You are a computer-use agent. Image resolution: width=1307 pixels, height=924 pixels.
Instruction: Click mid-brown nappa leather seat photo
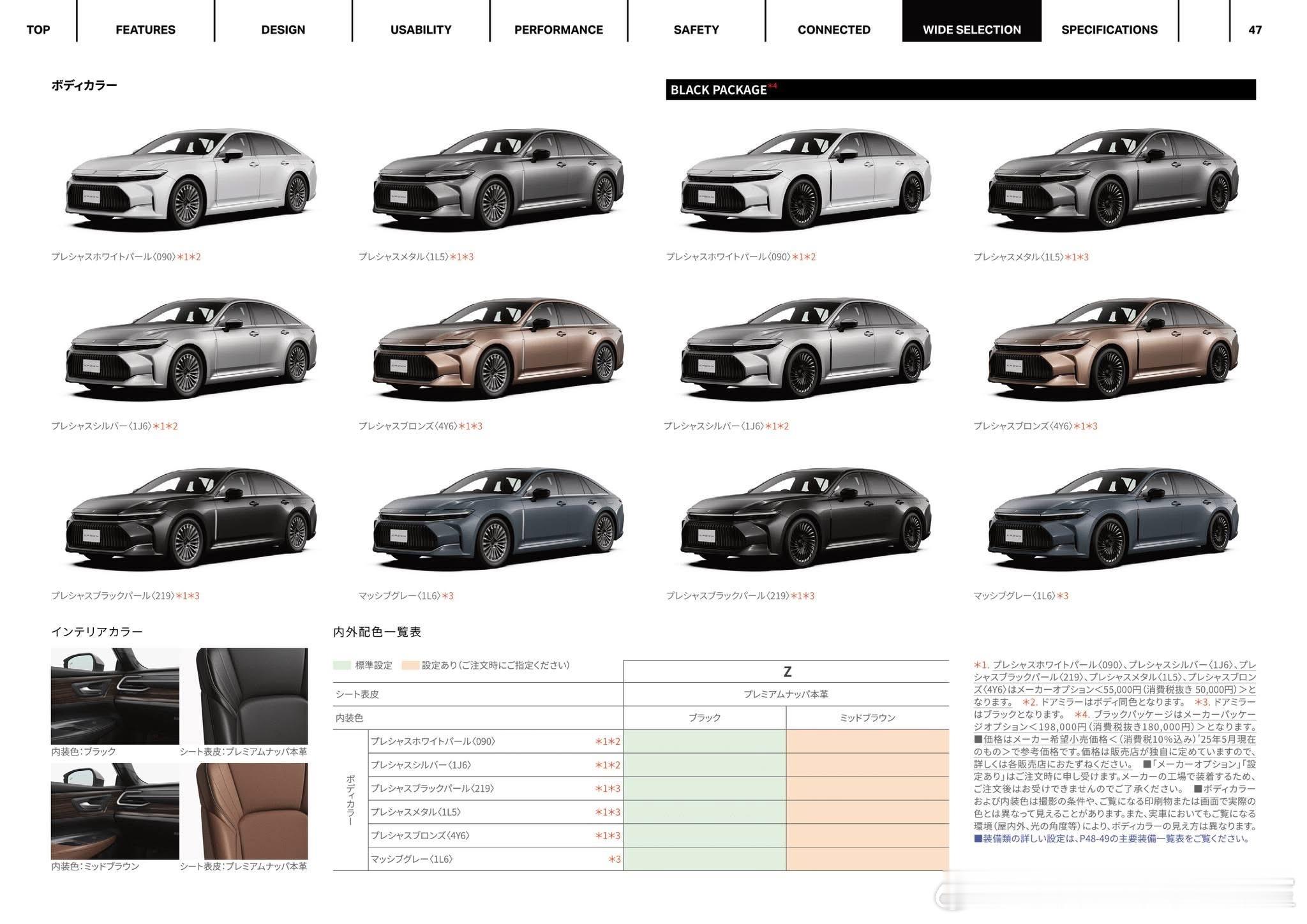(252, 811)
